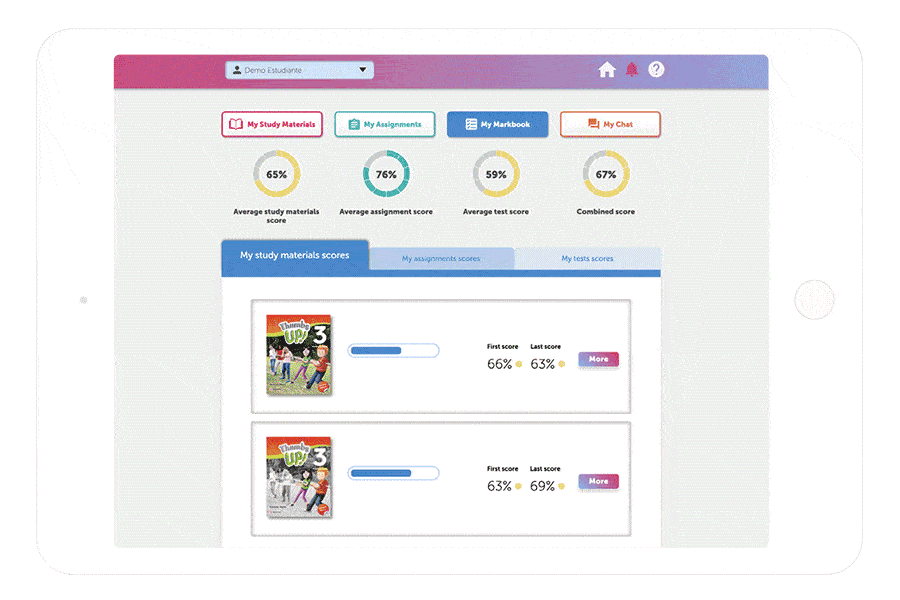Open My Study Materials
The height and width of the screenshot is (600, 900).
click(x=272, y=124)
